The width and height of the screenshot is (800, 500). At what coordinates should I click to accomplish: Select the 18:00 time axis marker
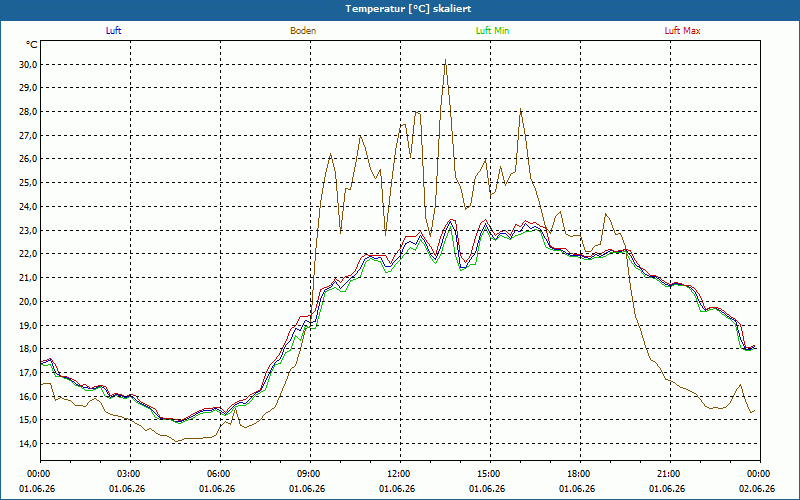tap(580, 473)
